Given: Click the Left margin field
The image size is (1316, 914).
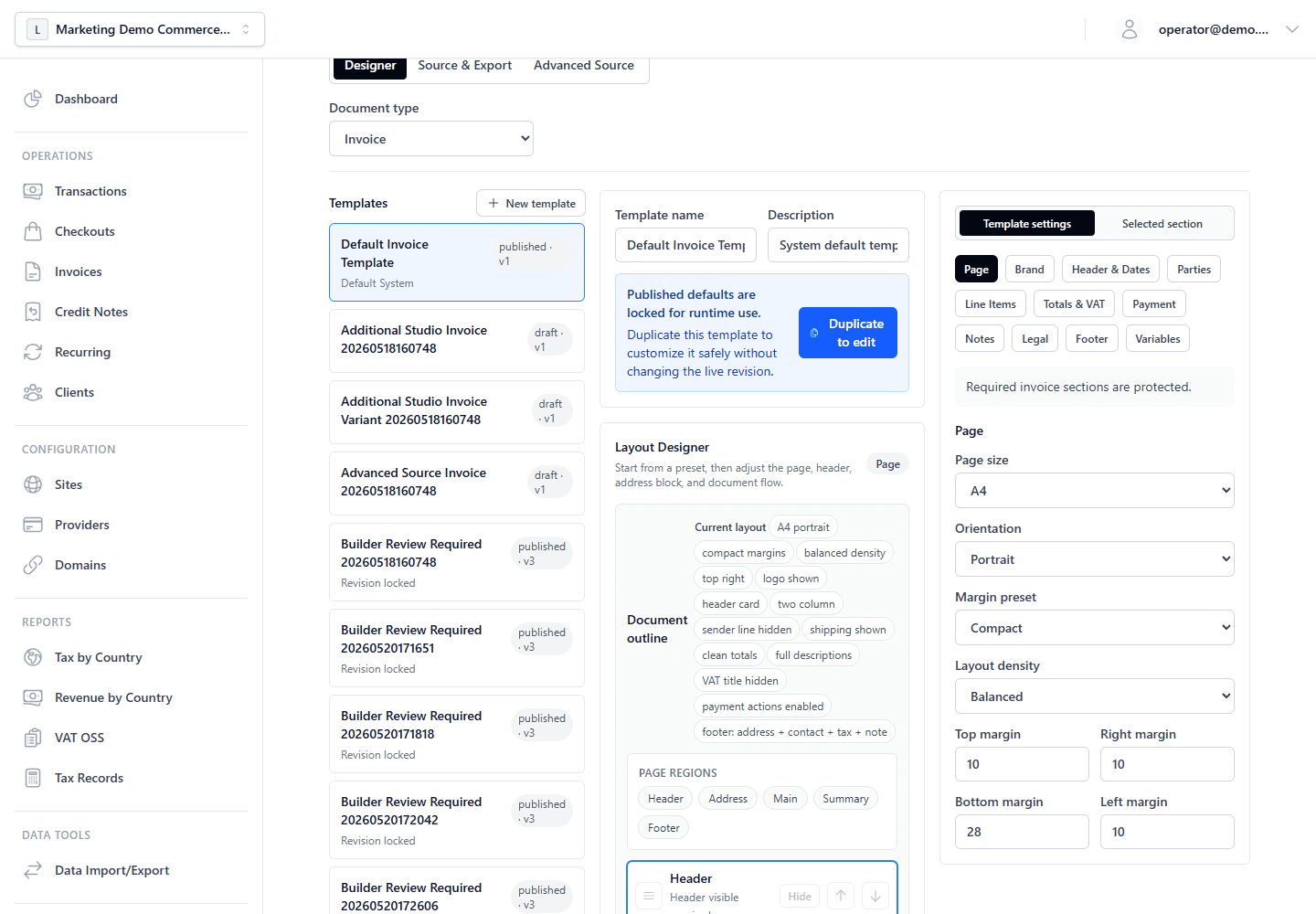Looking at the screenshot, I should 1167,832.
